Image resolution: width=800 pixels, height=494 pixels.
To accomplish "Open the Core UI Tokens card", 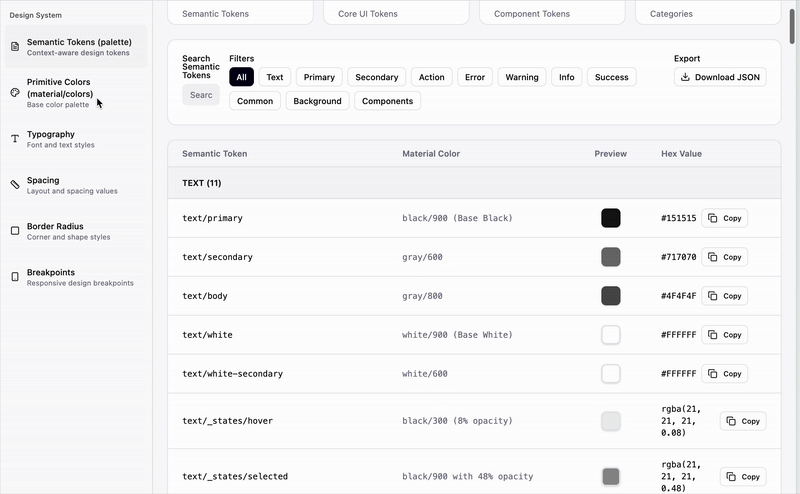I will coord(396,14).
